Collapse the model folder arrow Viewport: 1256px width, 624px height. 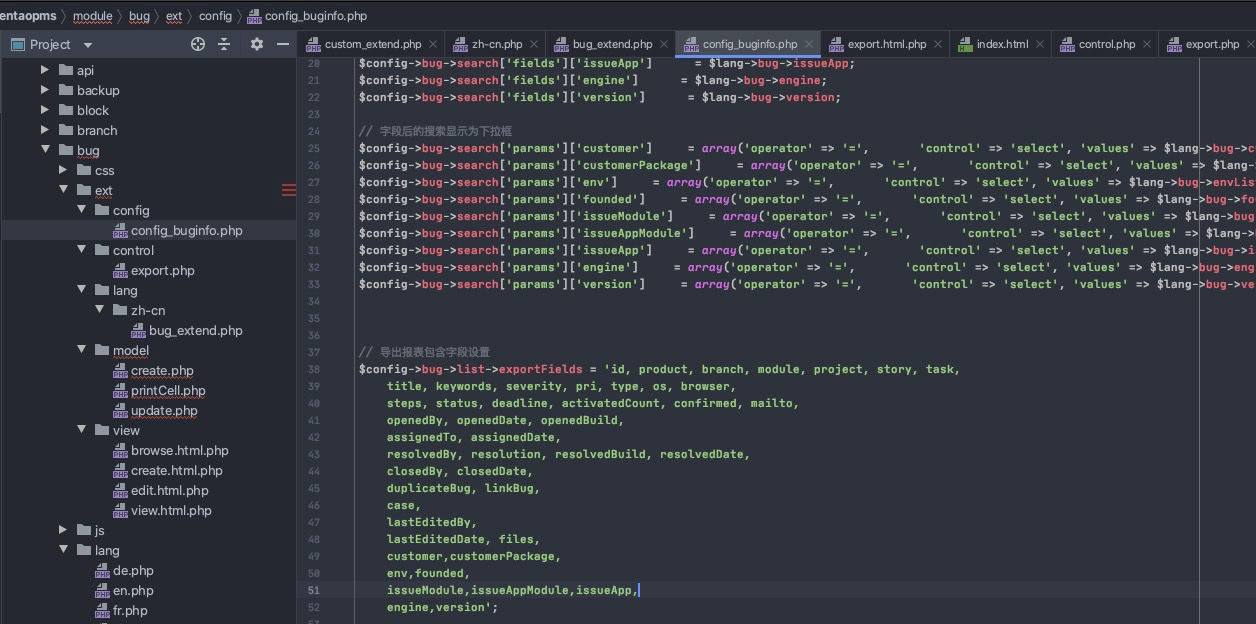pos(80,350)
